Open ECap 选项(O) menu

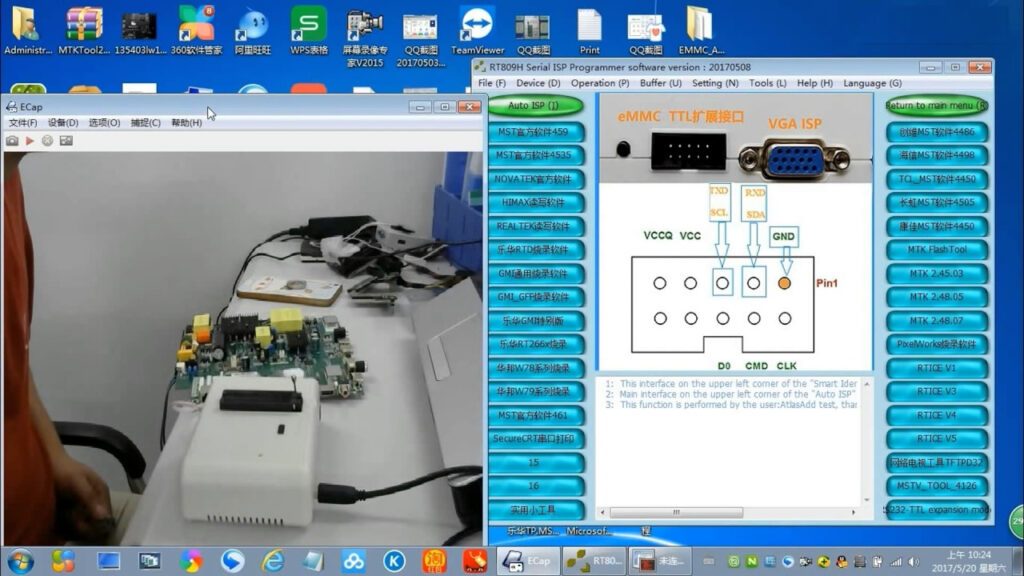(x=104, y=123)
